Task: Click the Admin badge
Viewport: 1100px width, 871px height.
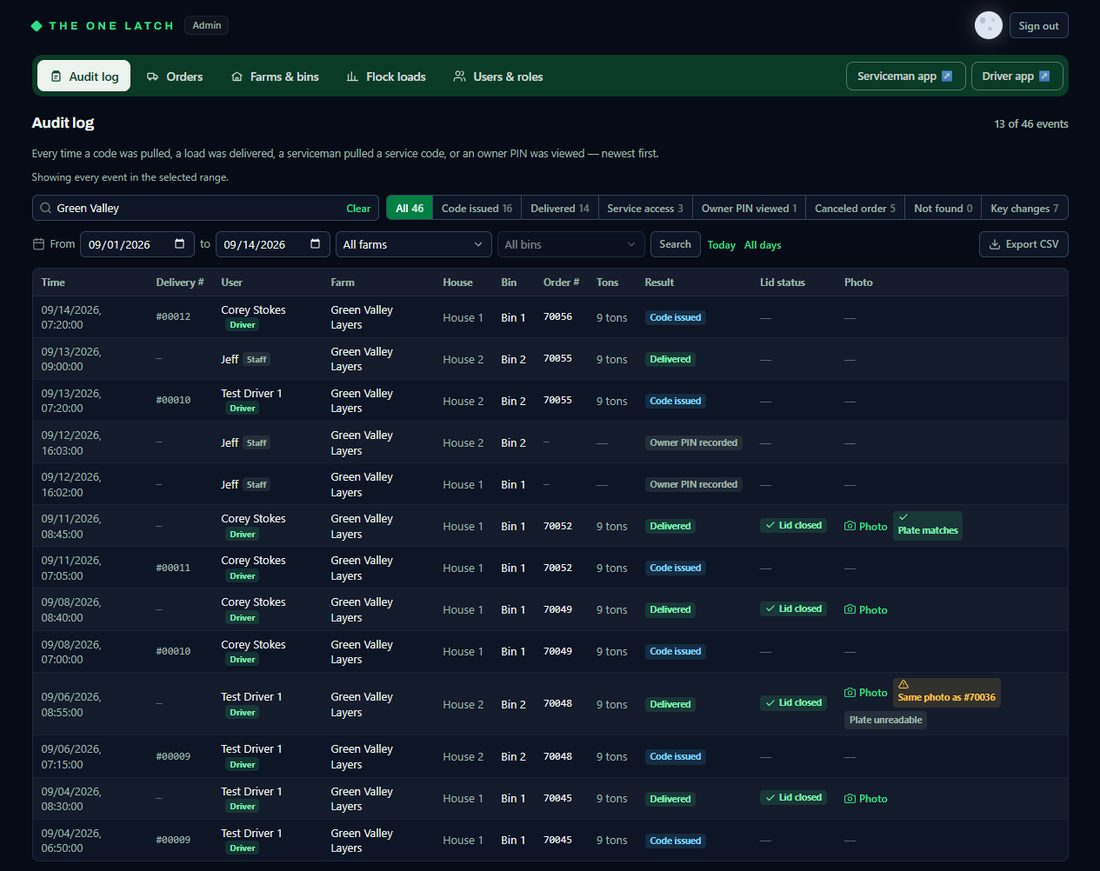Action: point(206,25)
